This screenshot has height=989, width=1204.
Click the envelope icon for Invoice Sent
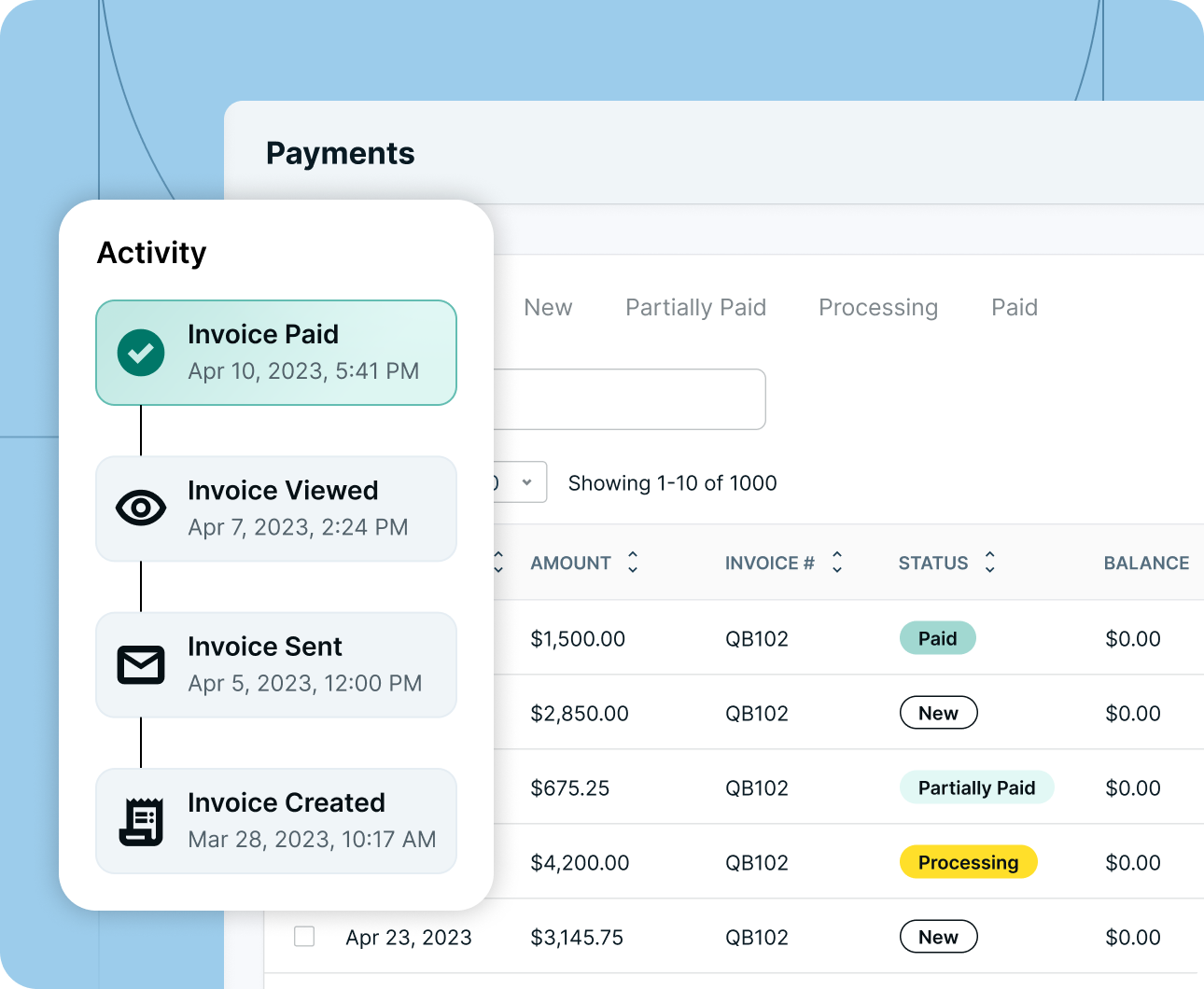[141, 664]
